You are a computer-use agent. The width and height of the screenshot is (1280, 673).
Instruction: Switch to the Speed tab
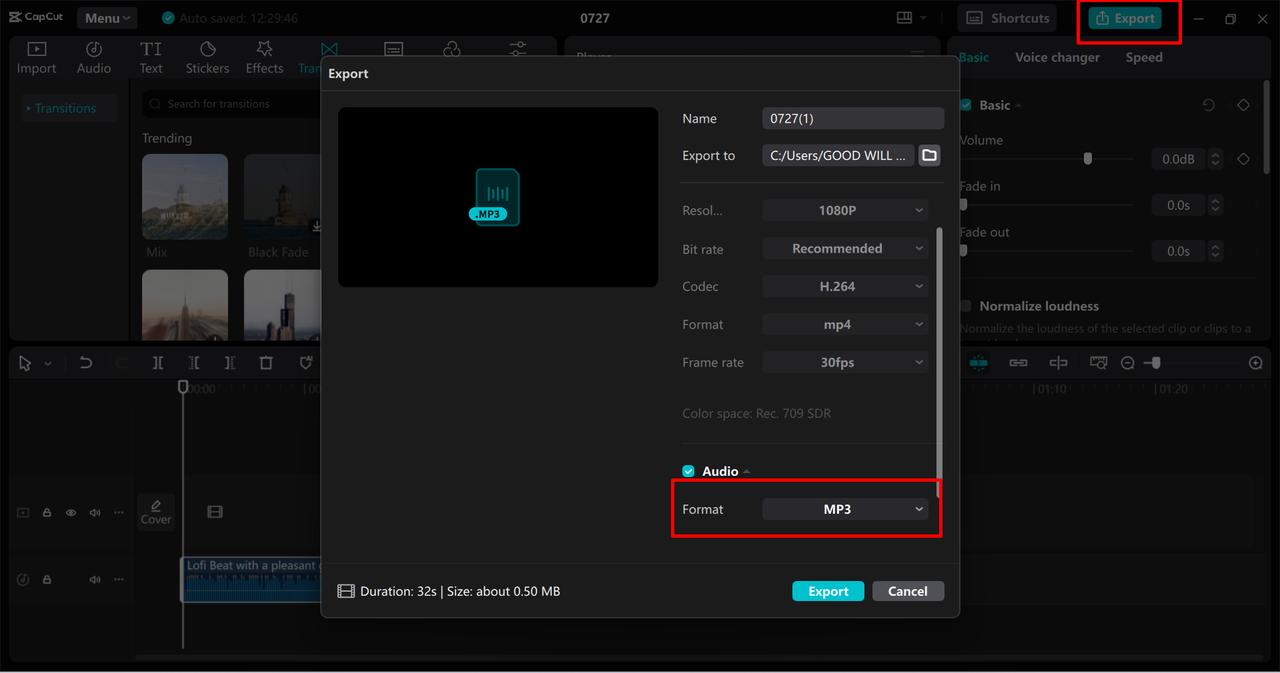click(1144, 57)
